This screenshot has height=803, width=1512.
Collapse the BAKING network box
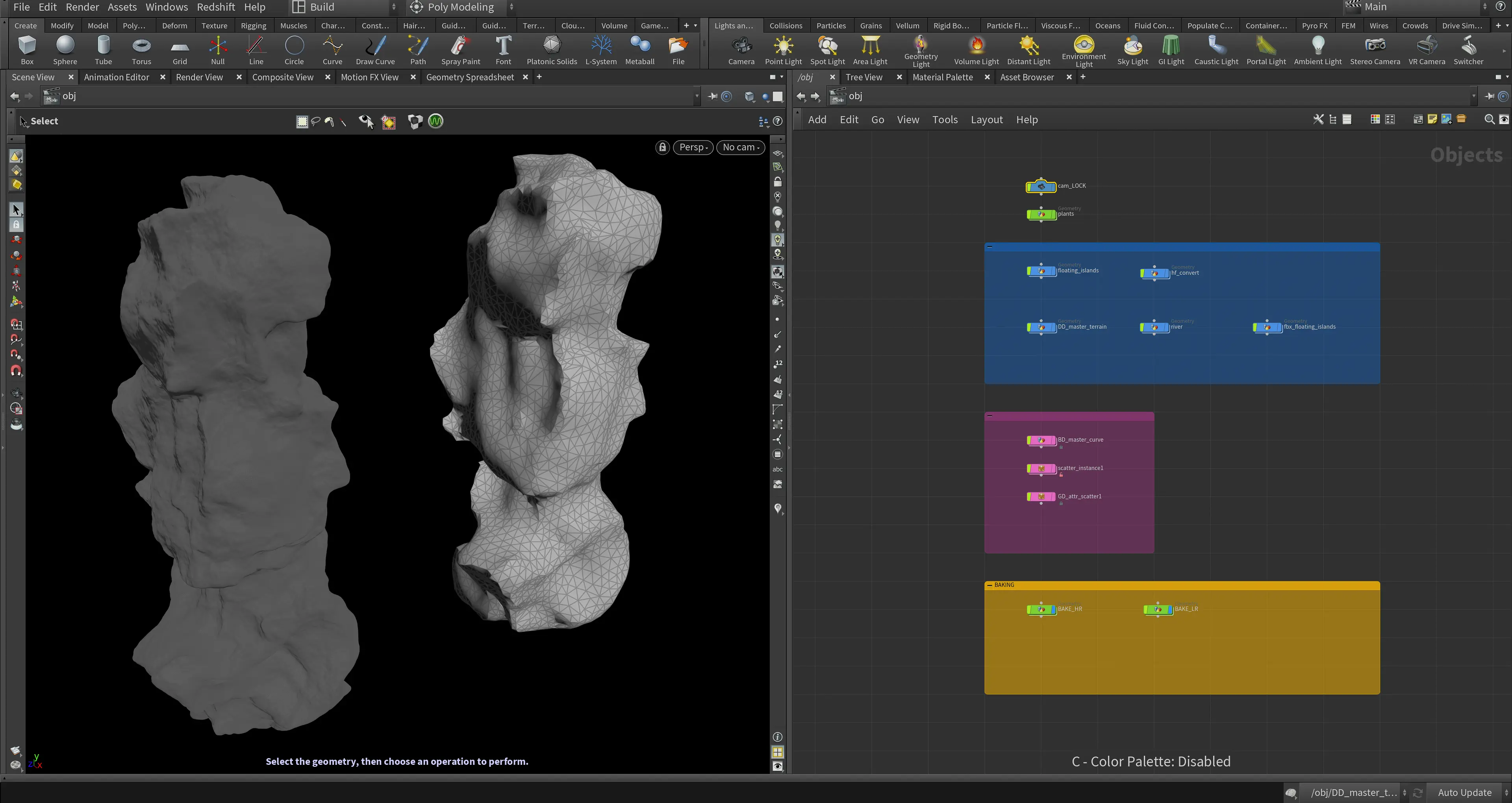point(989,585)
